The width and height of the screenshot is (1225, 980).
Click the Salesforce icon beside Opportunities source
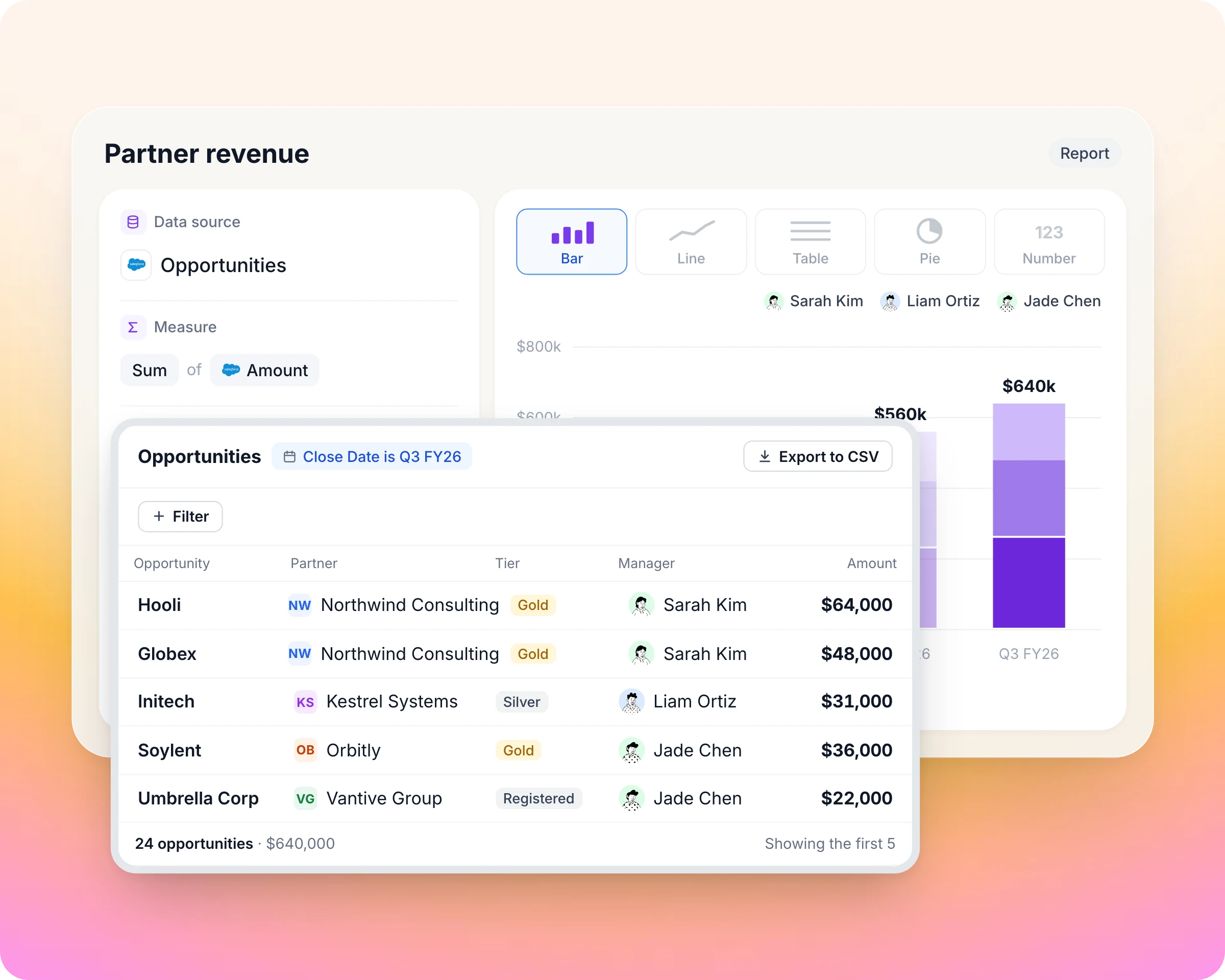(136, 265)
